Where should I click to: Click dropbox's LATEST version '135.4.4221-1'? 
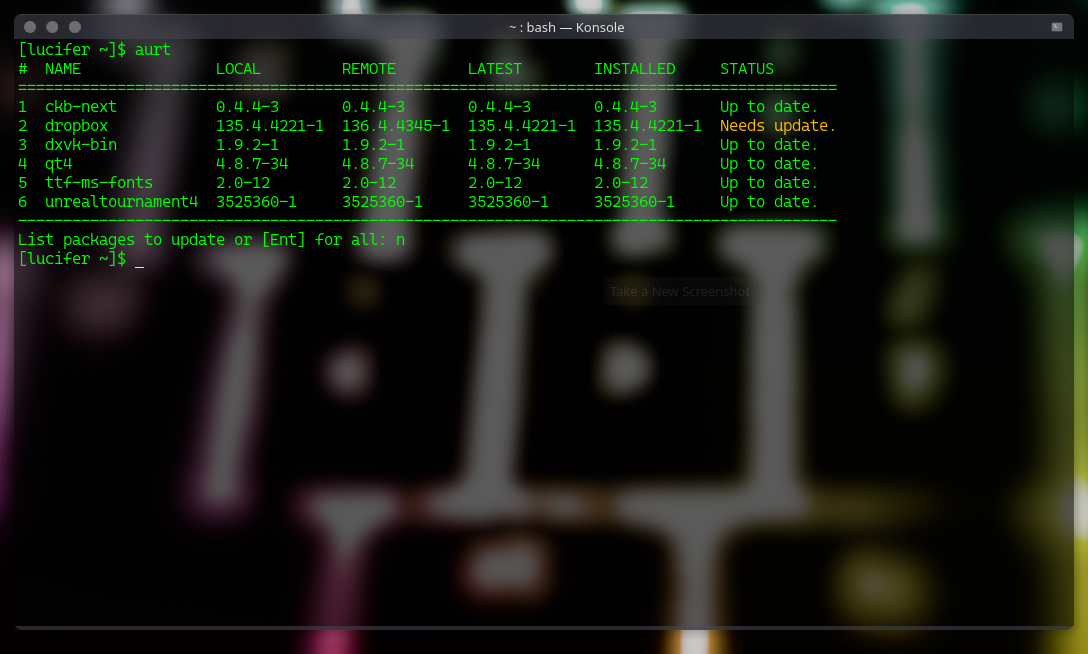coord(521,126)
